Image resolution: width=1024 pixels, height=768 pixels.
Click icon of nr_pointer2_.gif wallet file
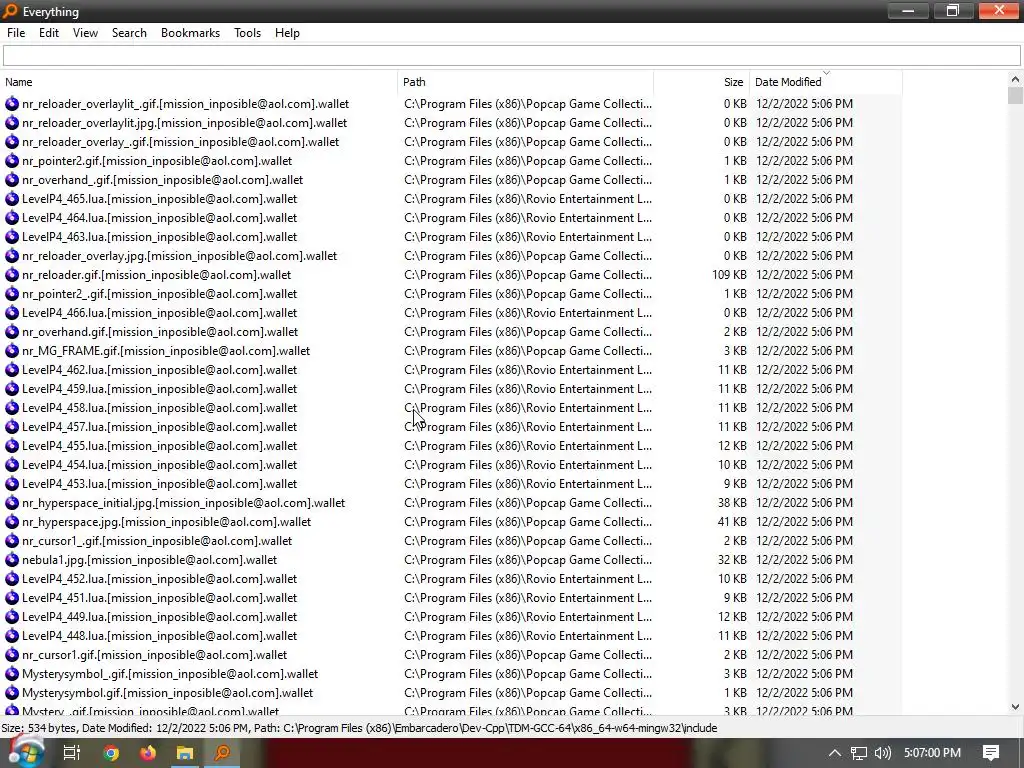[x=12, y=294]
